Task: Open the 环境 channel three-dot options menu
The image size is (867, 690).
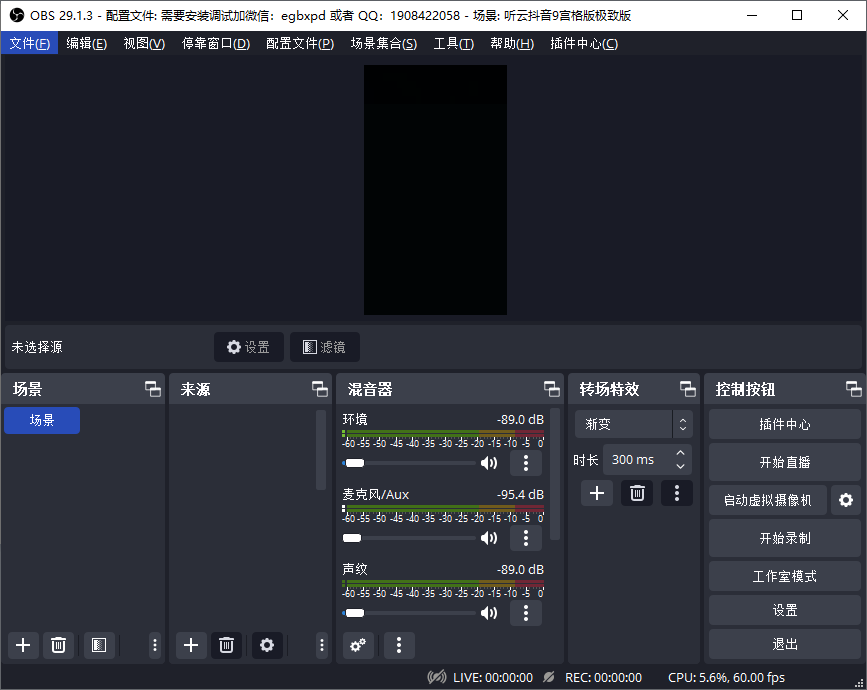Action: pyautogui.click(x=526, y=463)
